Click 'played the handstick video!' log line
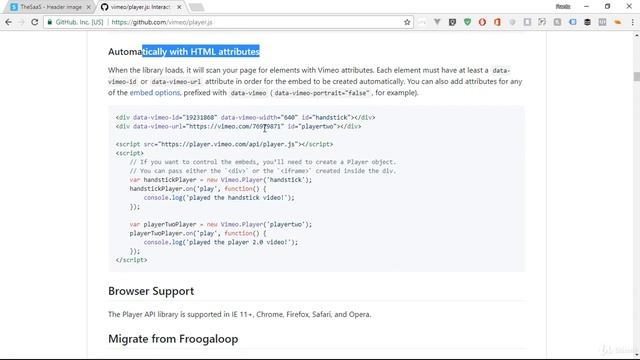 point(219,198)
